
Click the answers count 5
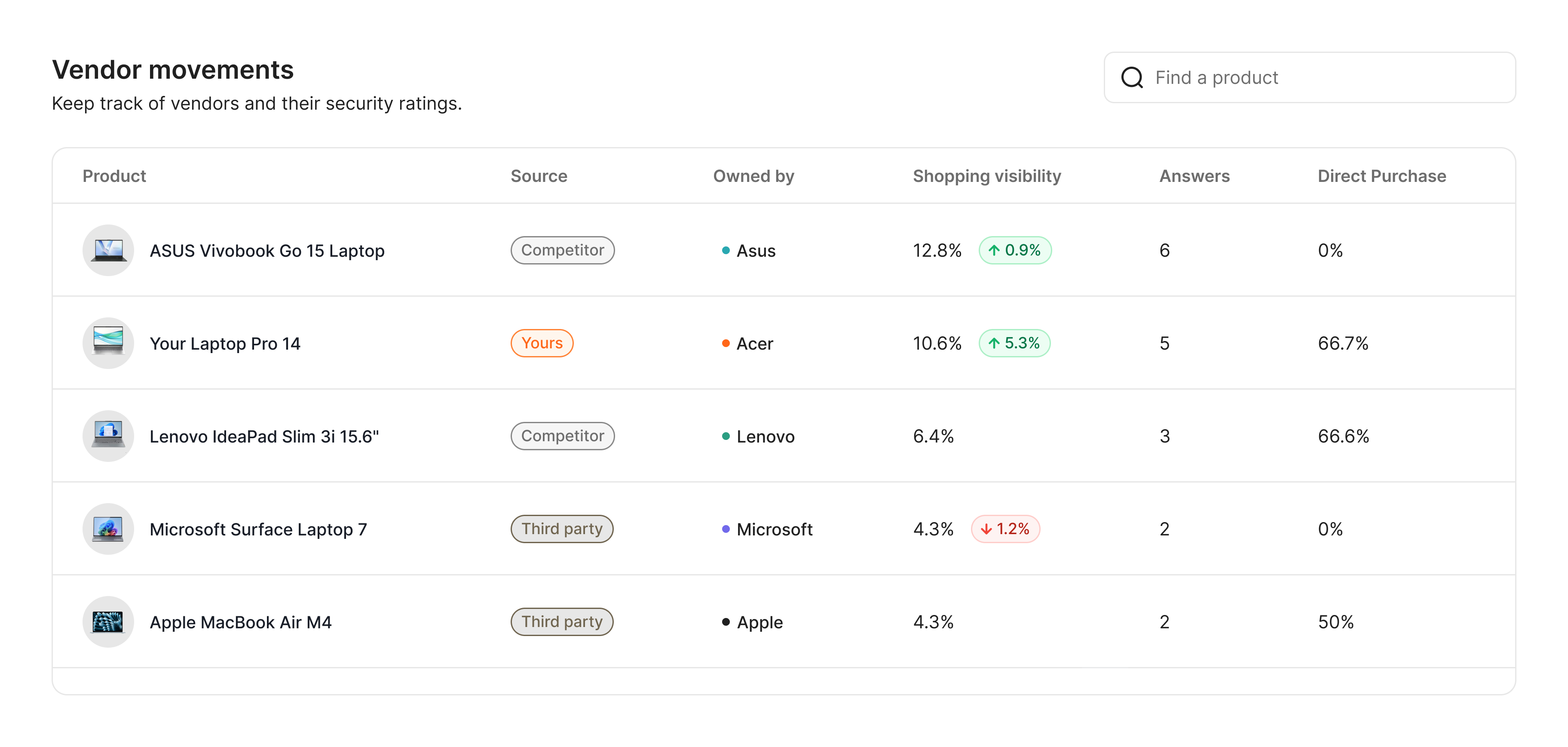(1164, 343)
